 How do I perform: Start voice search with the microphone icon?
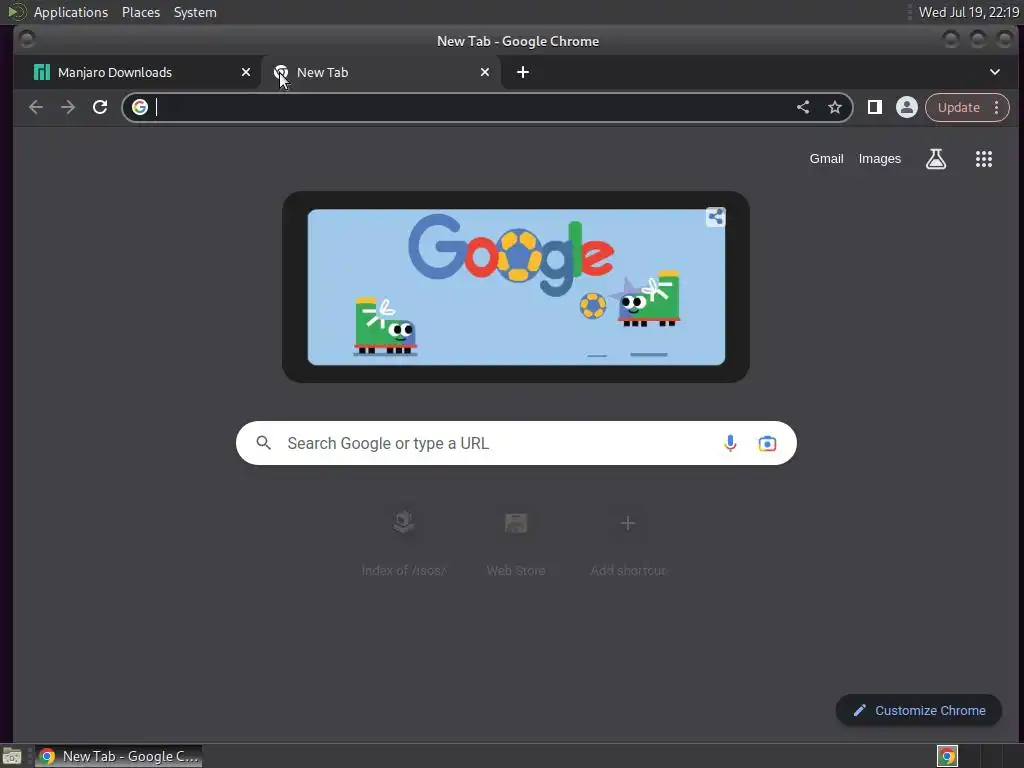coord(730,443)
